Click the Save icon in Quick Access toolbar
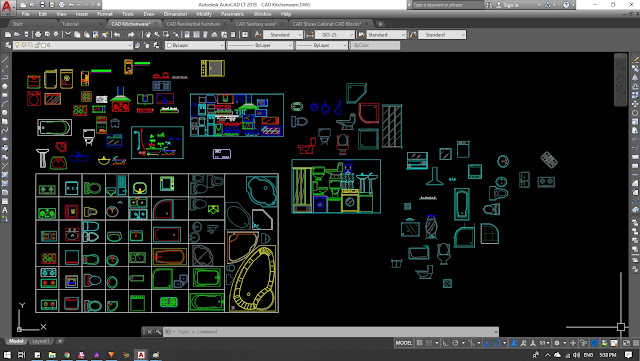The height and width of the screenshot is (361, 640). pos(42,5)
